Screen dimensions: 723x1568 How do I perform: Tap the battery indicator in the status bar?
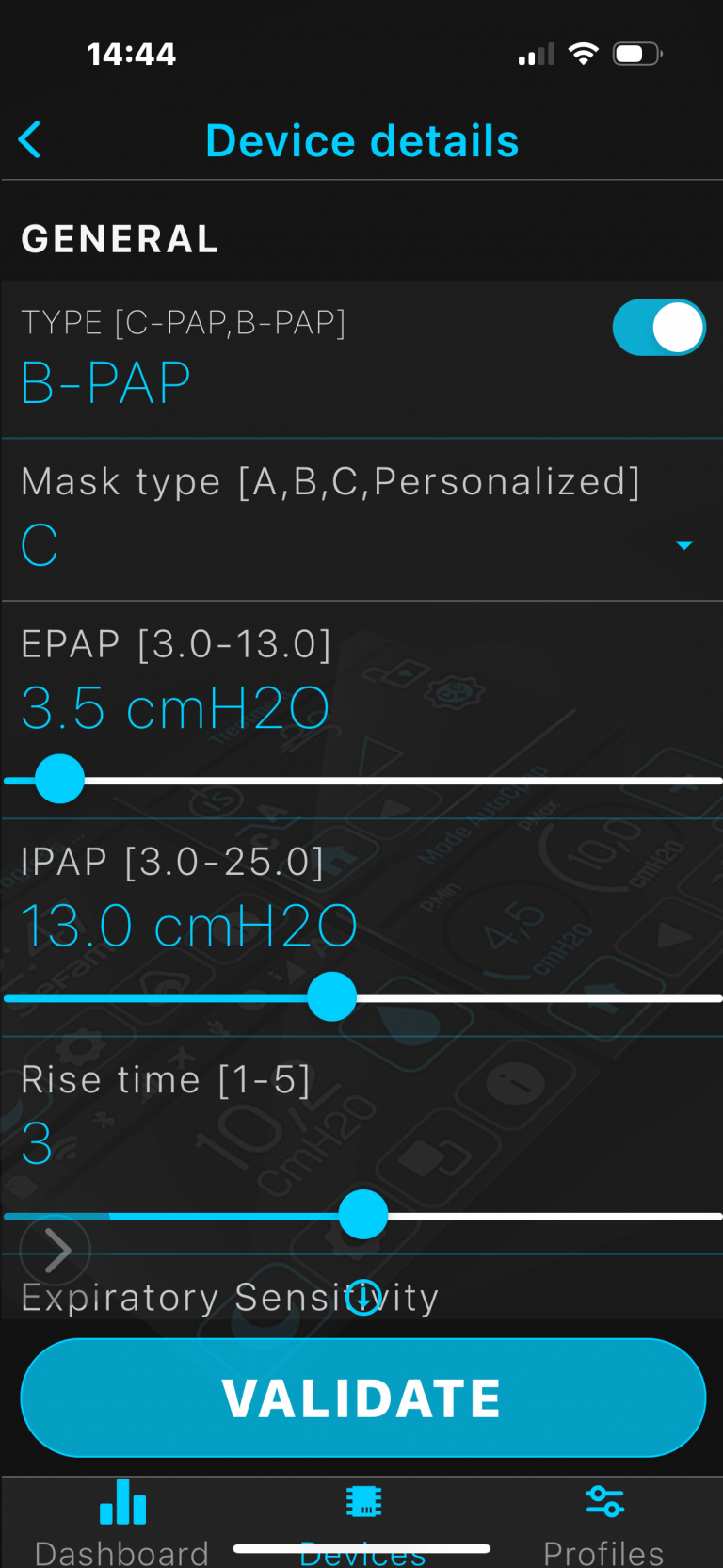tap(636, 54)
